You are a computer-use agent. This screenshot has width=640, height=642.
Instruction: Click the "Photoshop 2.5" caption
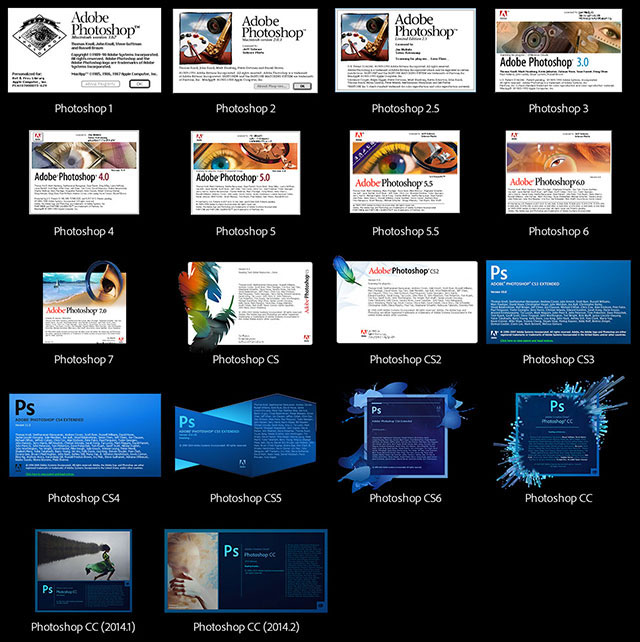pos(405,109)
